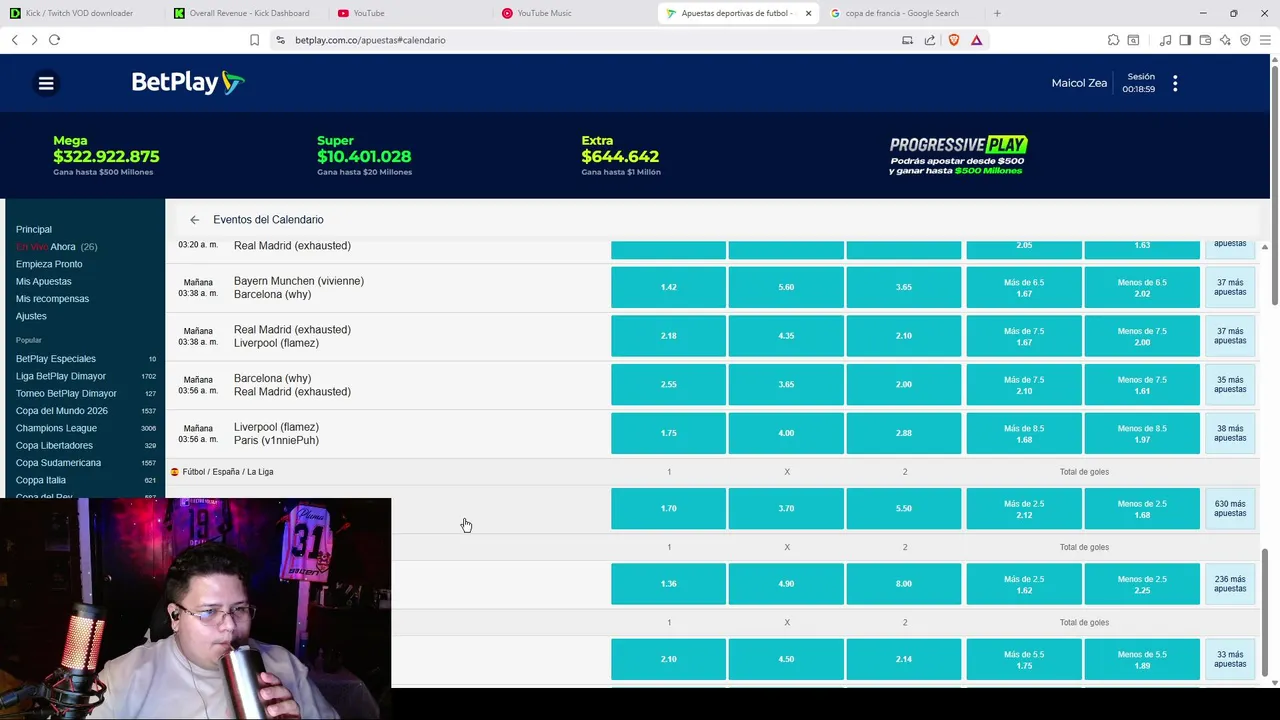Open the browser extensions puzzle icon
The image size is (1280, 720).
(x=1113, y=40)
